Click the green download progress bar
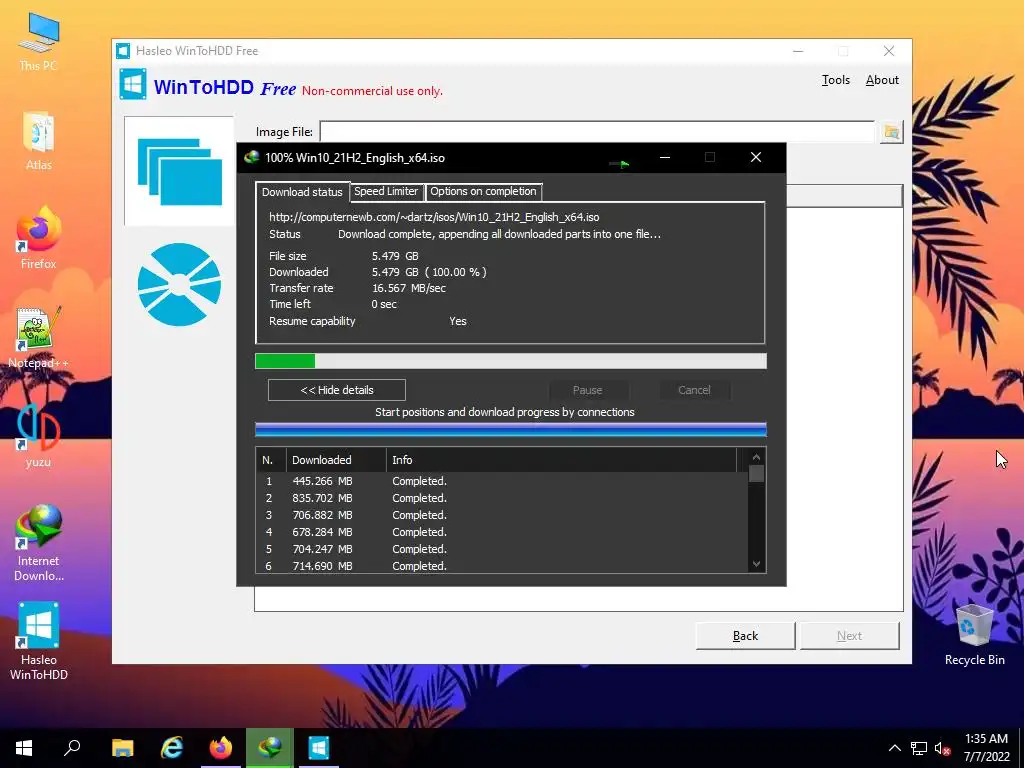 coord(511,361)
